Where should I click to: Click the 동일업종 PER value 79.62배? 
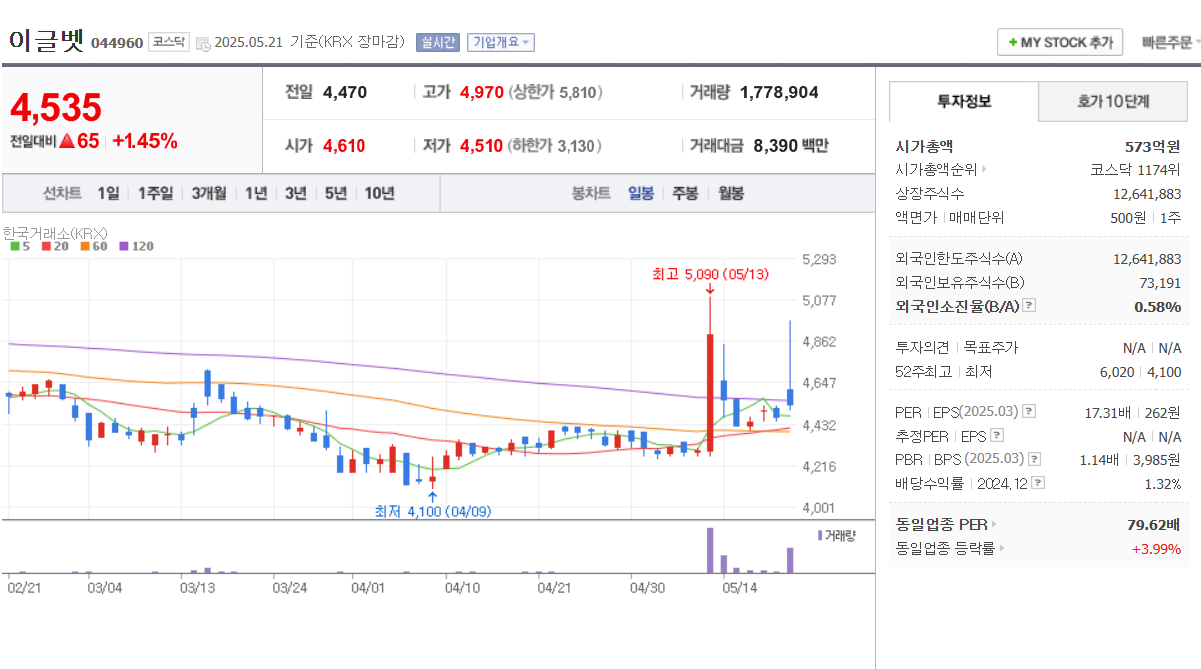1154,524
